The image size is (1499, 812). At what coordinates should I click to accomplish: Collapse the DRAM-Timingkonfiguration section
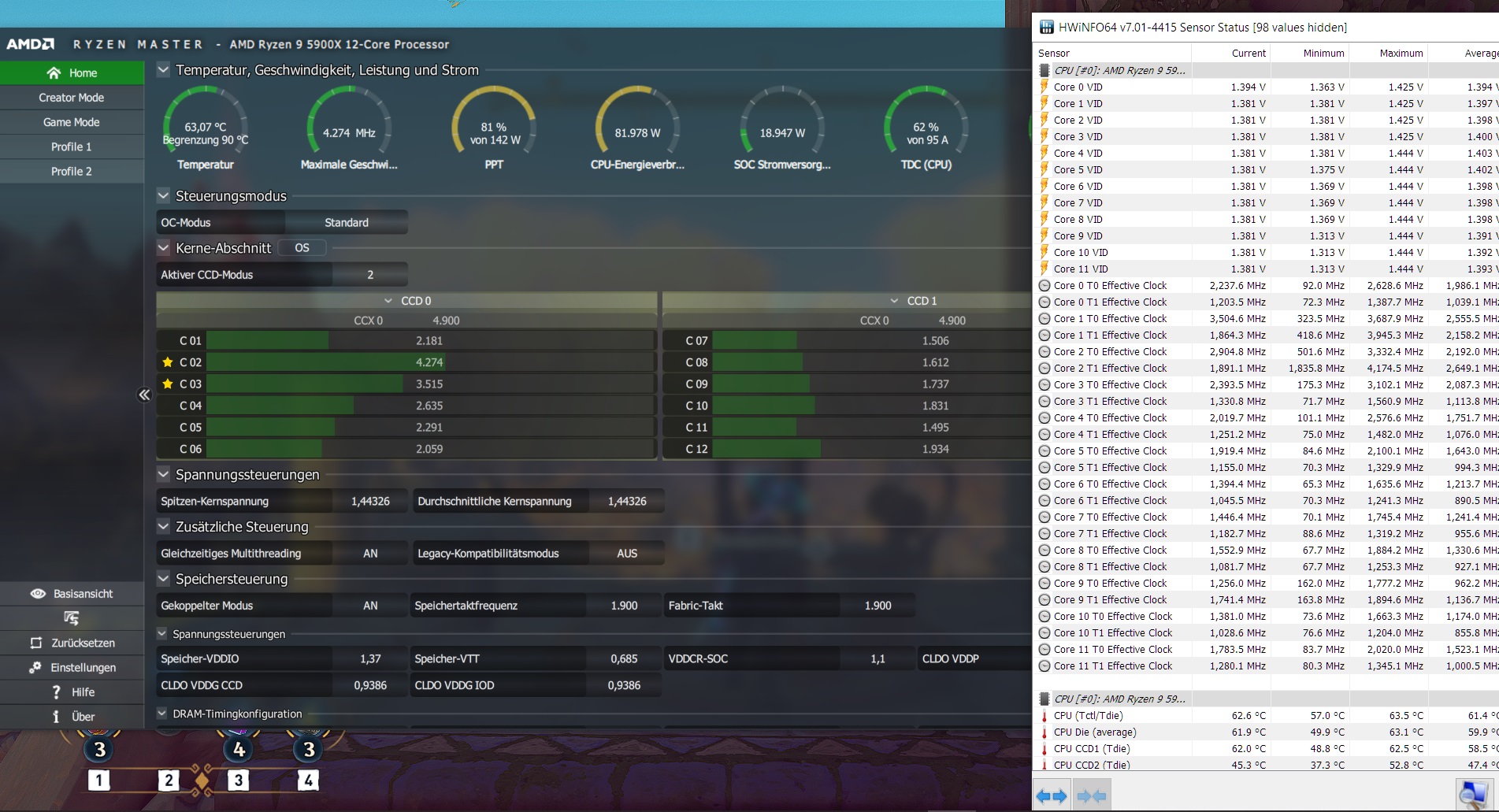(162, 714)
